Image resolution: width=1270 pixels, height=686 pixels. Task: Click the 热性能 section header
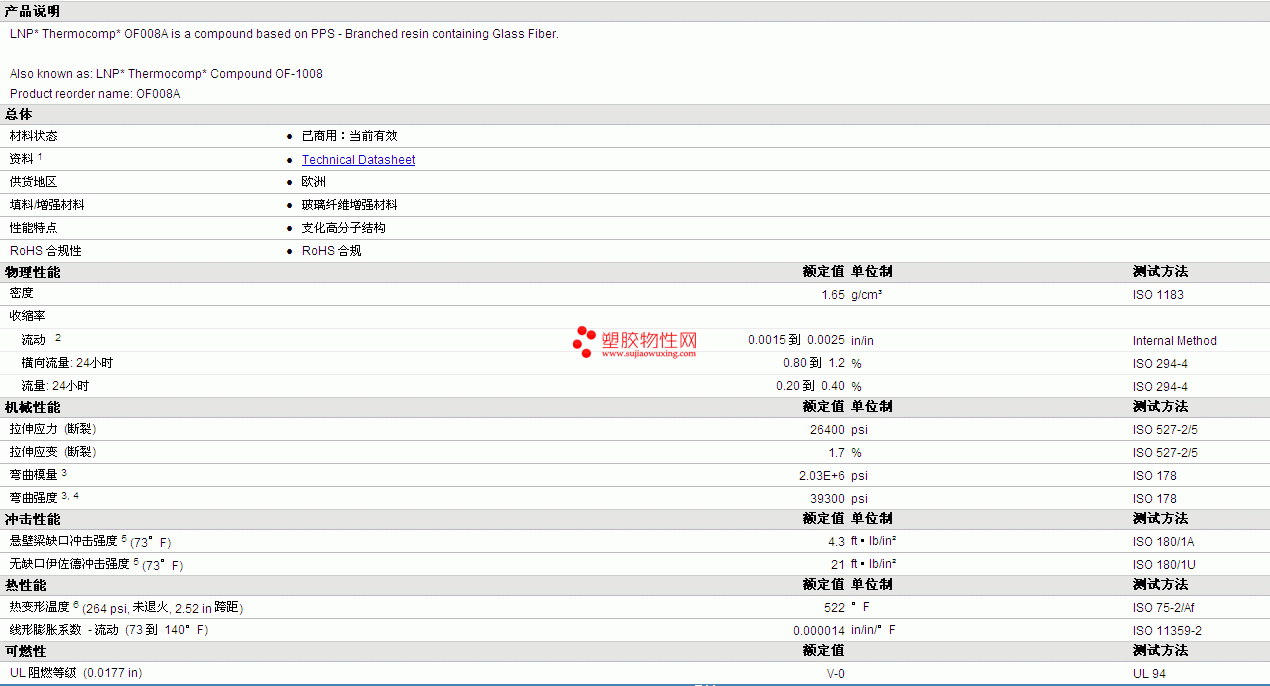[26, 585]
